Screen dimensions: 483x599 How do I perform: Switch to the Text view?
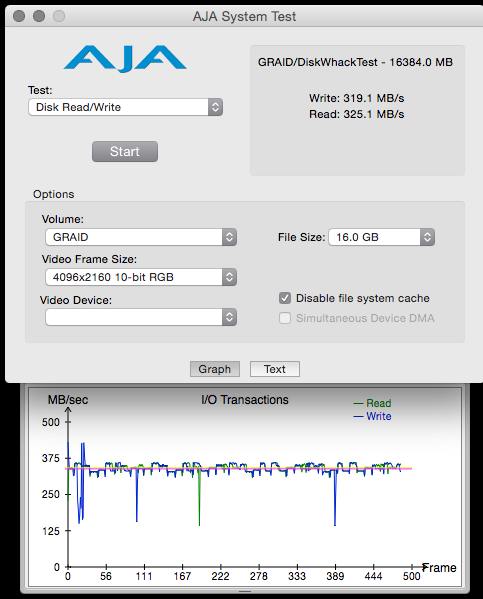pos(275,369)
